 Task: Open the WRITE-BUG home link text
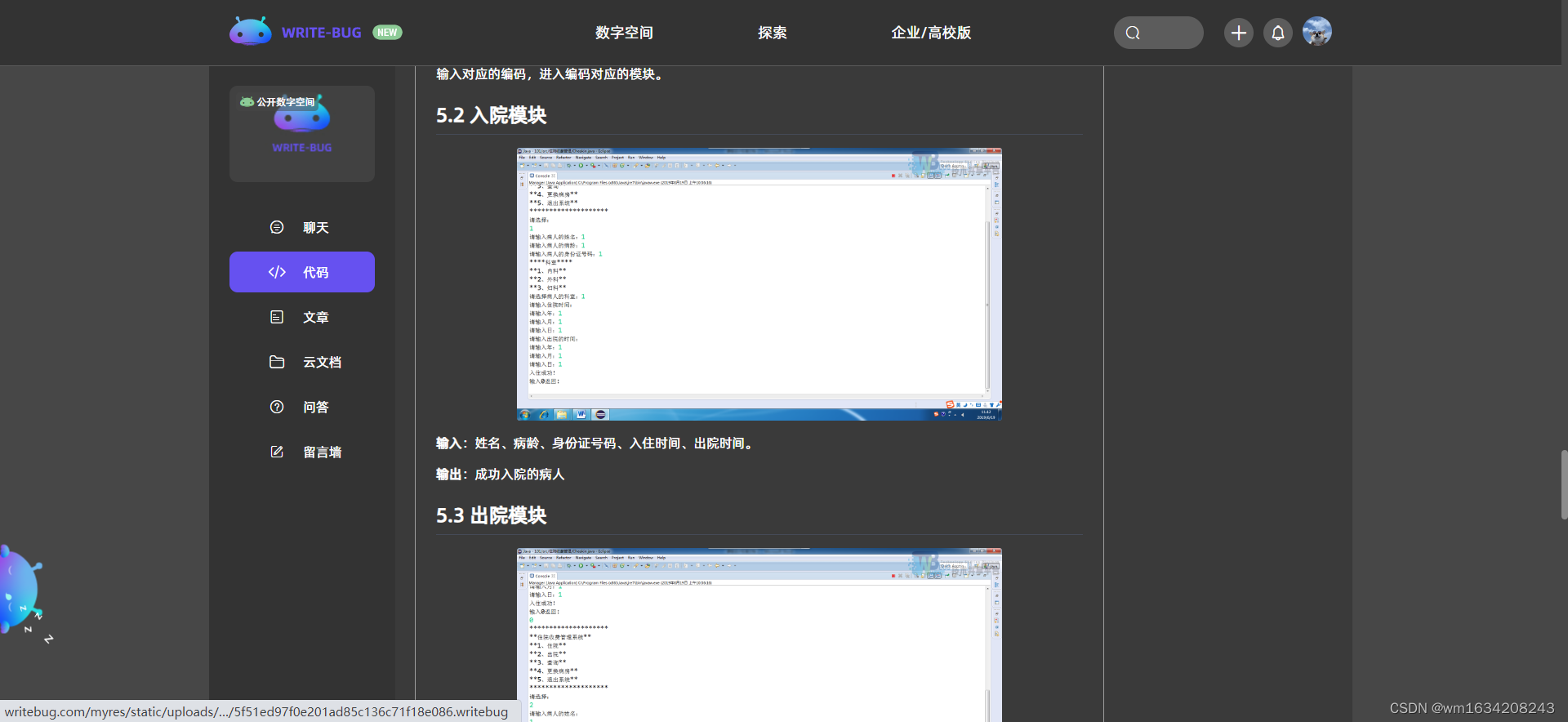pos(321,33)
